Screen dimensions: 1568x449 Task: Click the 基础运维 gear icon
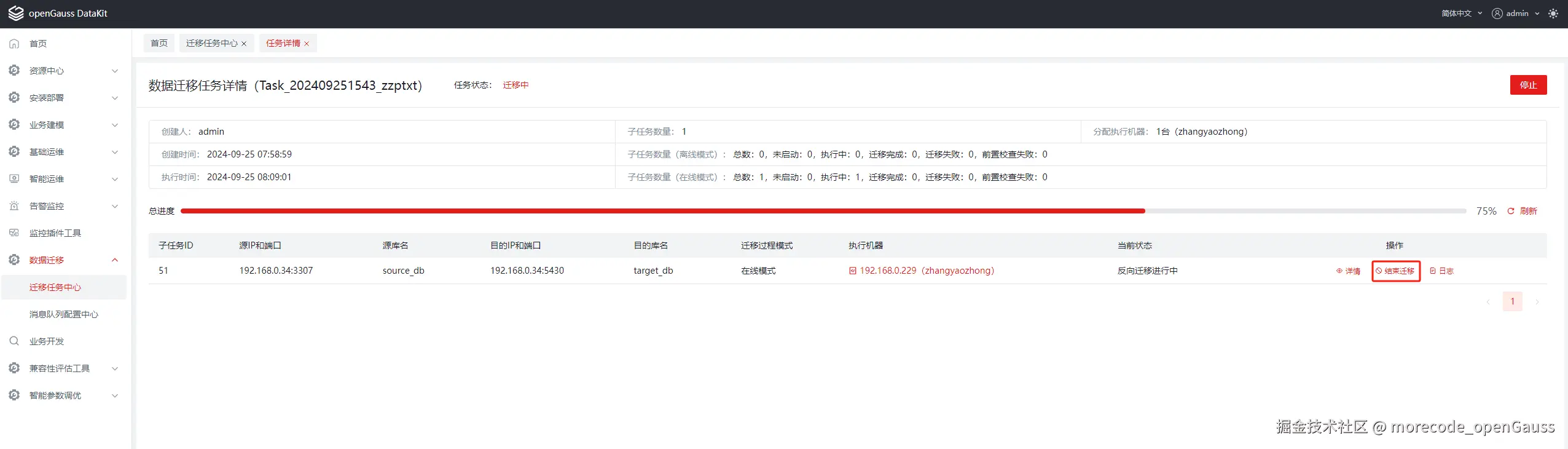(x=14, y=152)
